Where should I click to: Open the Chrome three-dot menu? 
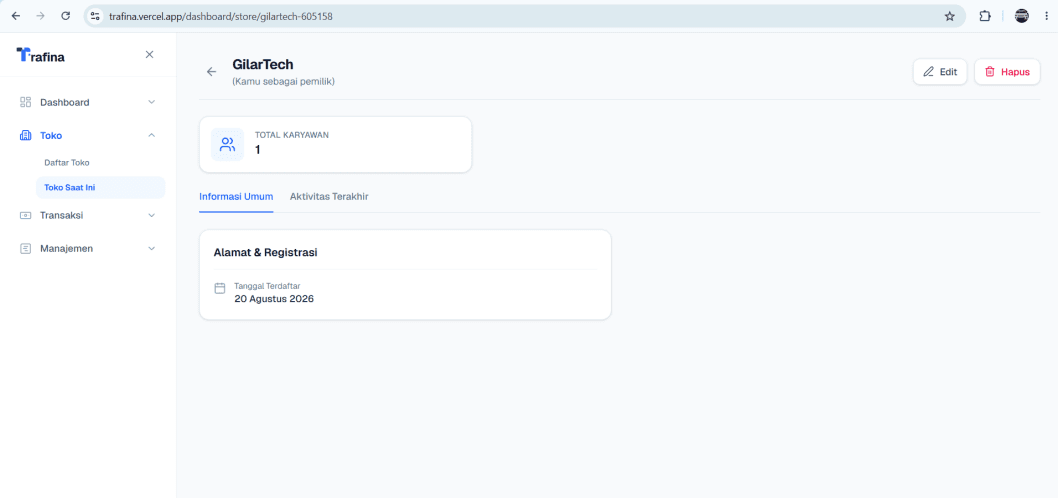[1046, 16]
